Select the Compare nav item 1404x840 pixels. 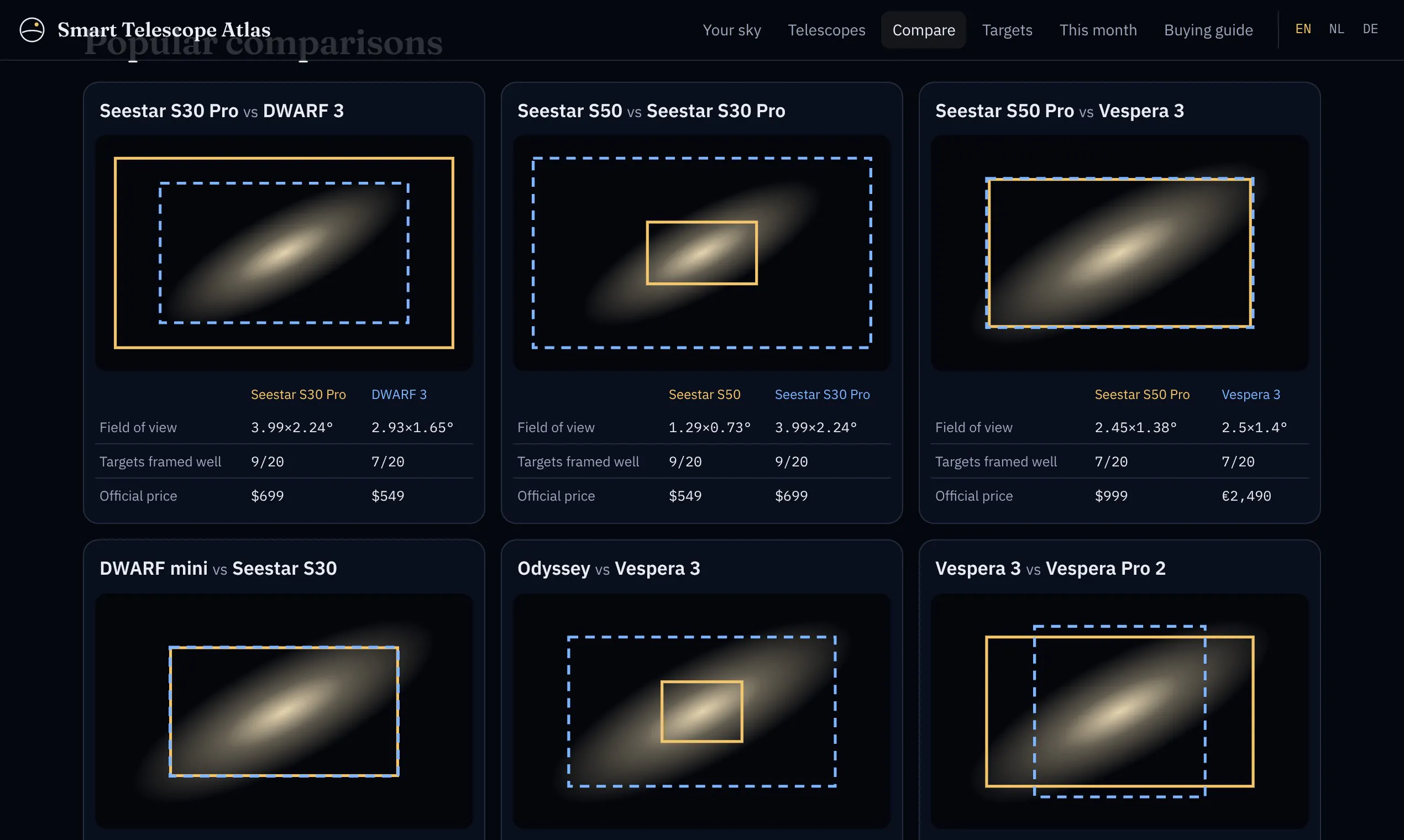[923, 30]
